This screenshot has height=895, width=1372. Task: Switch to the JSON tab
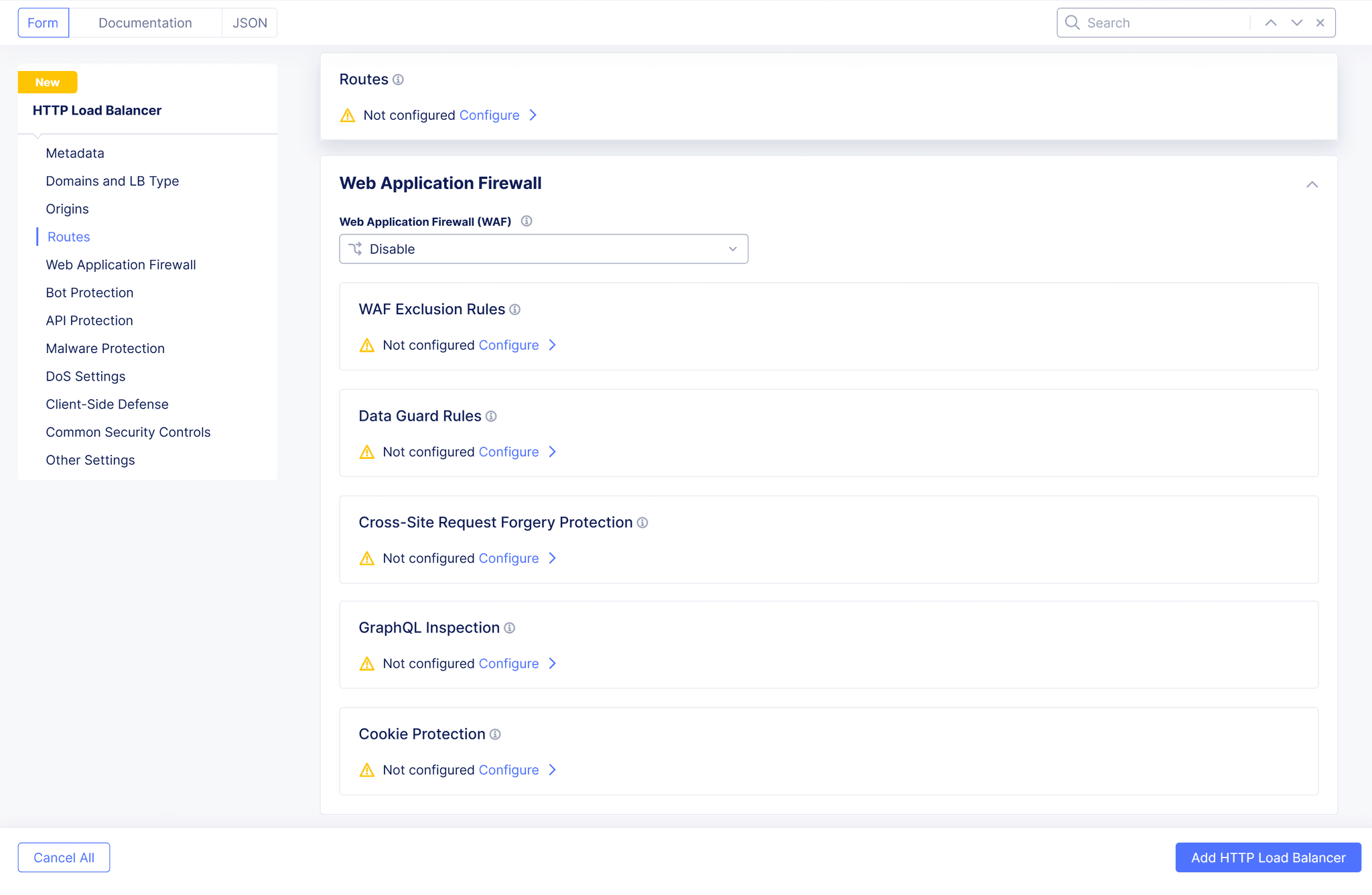[249, 22]
